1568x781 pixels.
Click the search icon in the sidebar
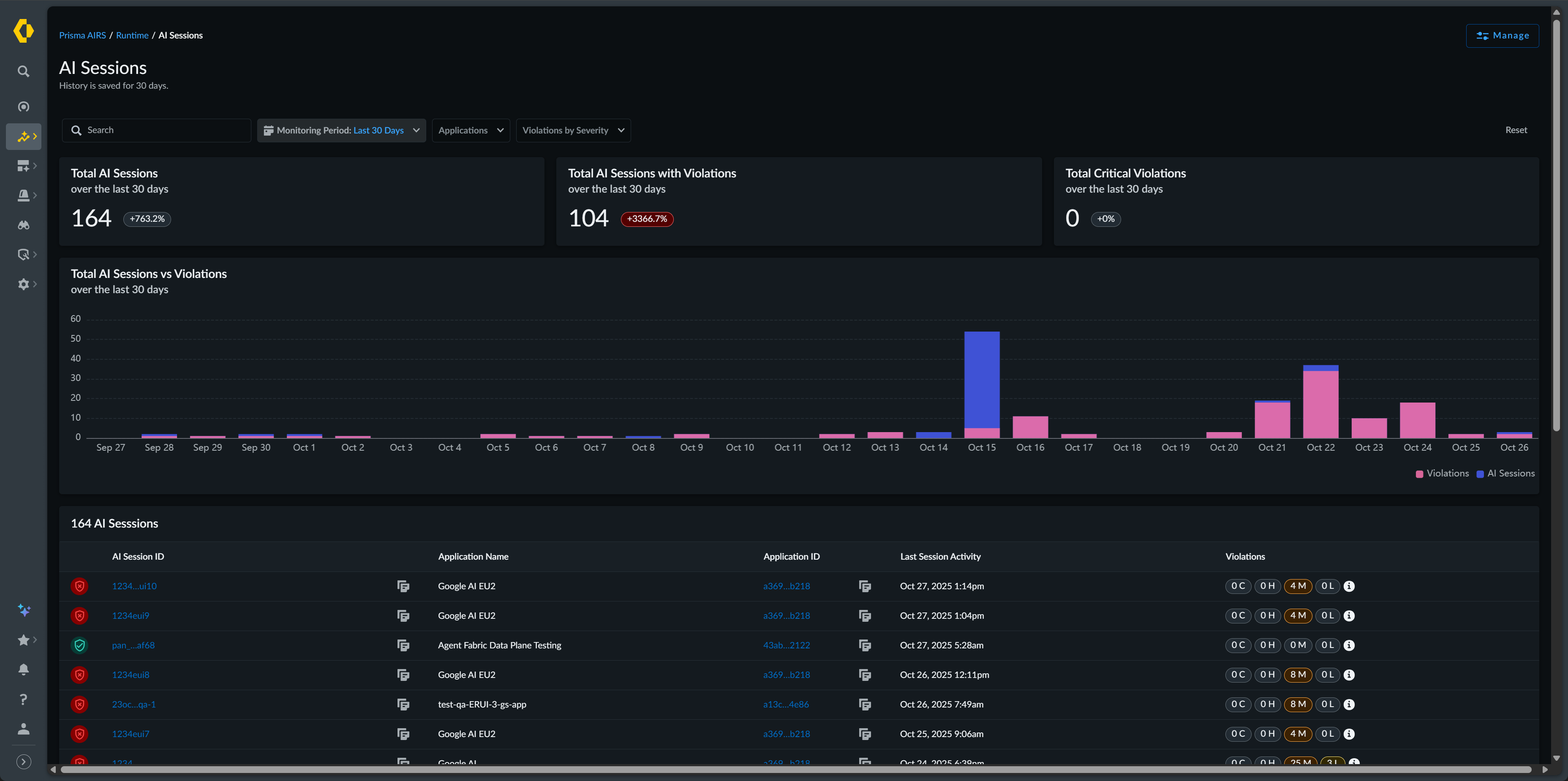pyautogui.click(x=23, y=71)
